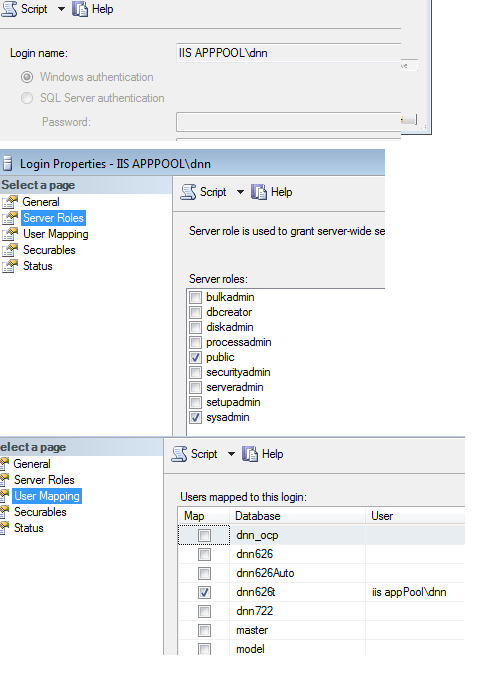The height and width of the screenshot is (698, 487).
Task: Check the processadmin server role
Action: [195, 342]
